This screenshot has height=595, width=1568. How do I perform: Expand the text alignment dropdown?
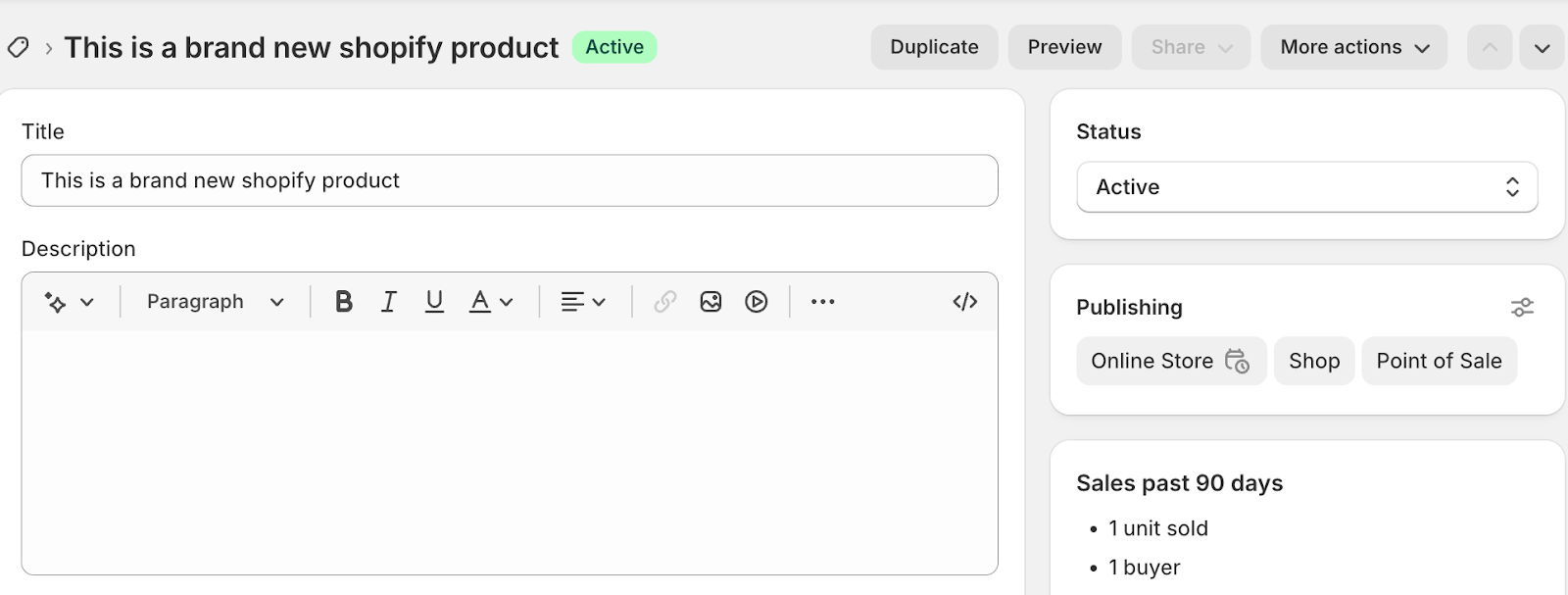[x=583, y=302]
